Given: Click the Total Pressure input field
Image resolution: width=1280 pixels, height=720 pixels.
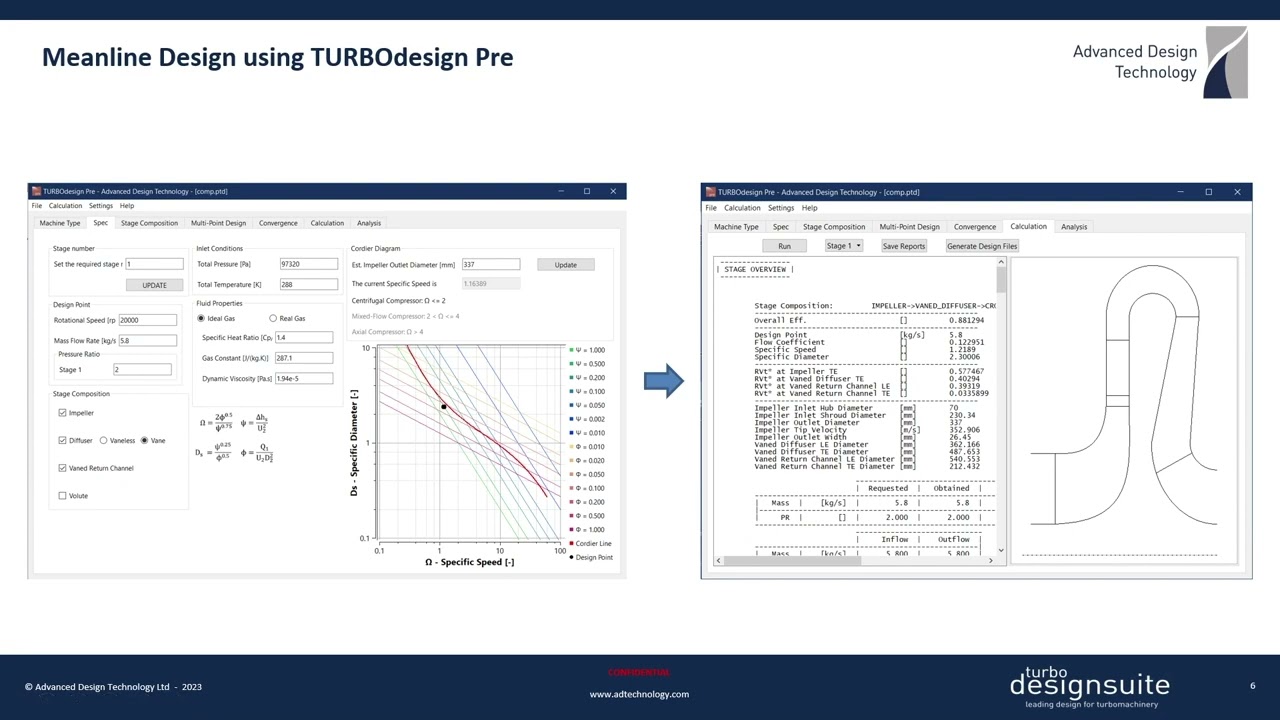Looking at the screenshot, I should point(309,264).
